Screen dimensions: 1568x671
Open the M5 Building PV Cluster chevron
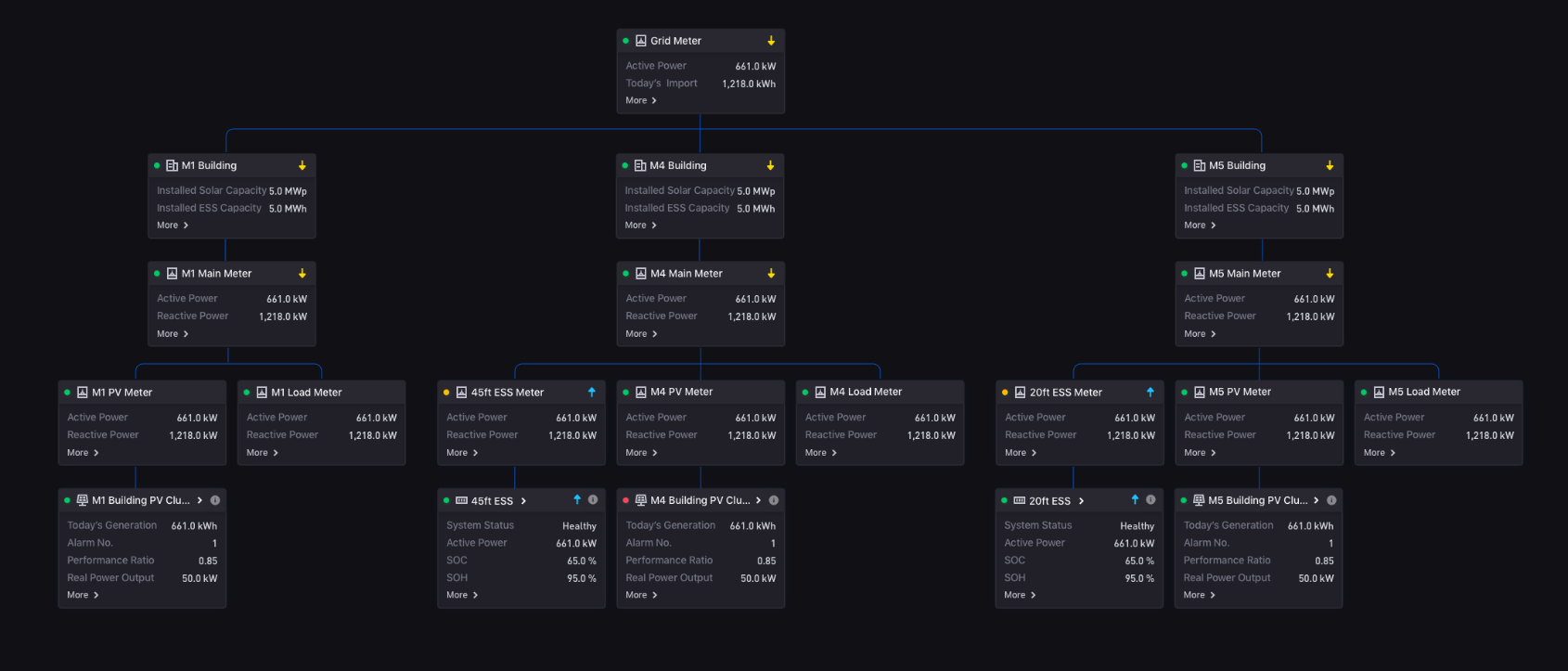point(1316,500)
